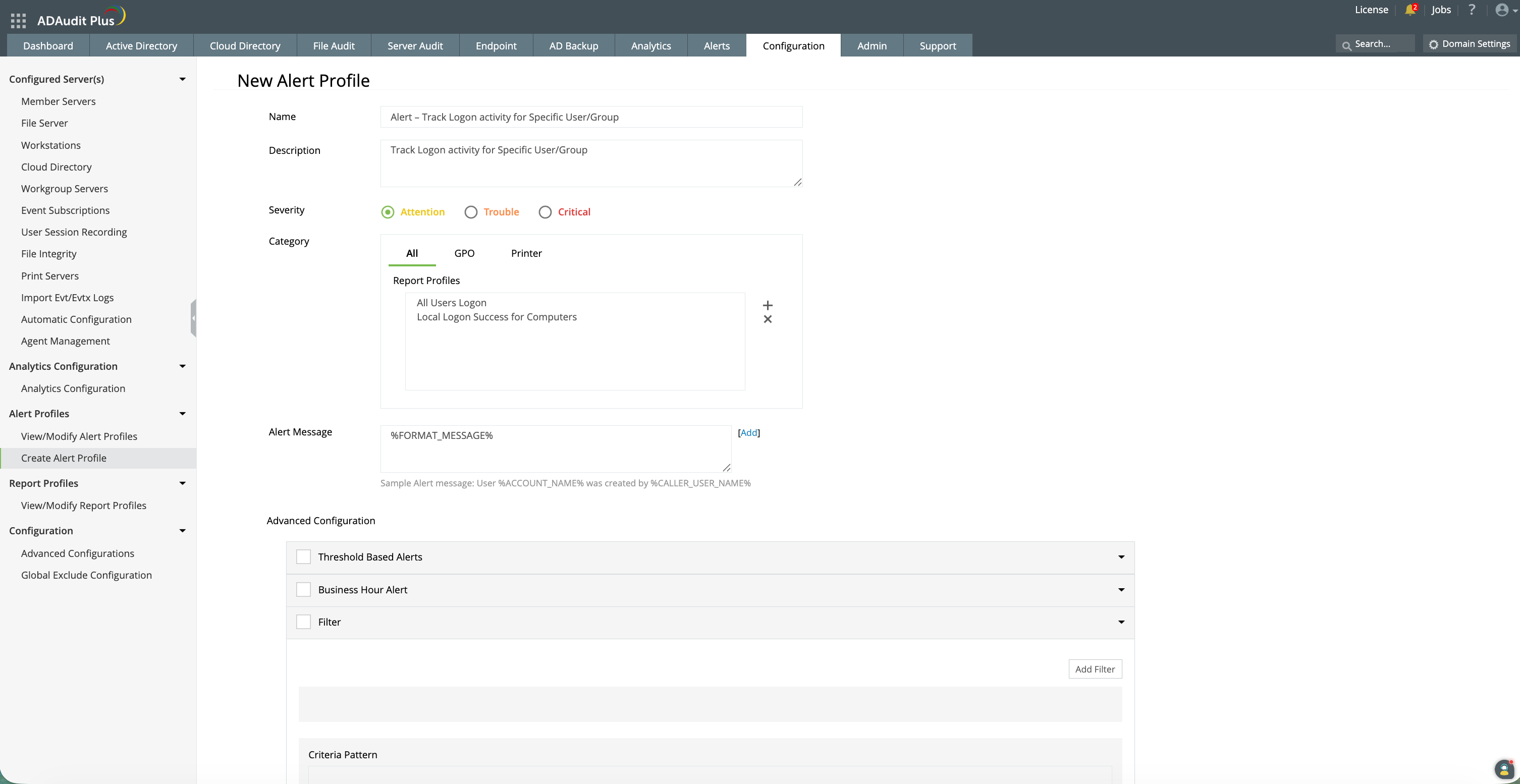Screen dimensions: 1520x784
Task: Select the Trouble severity option
Action: (x=470, y=212)
